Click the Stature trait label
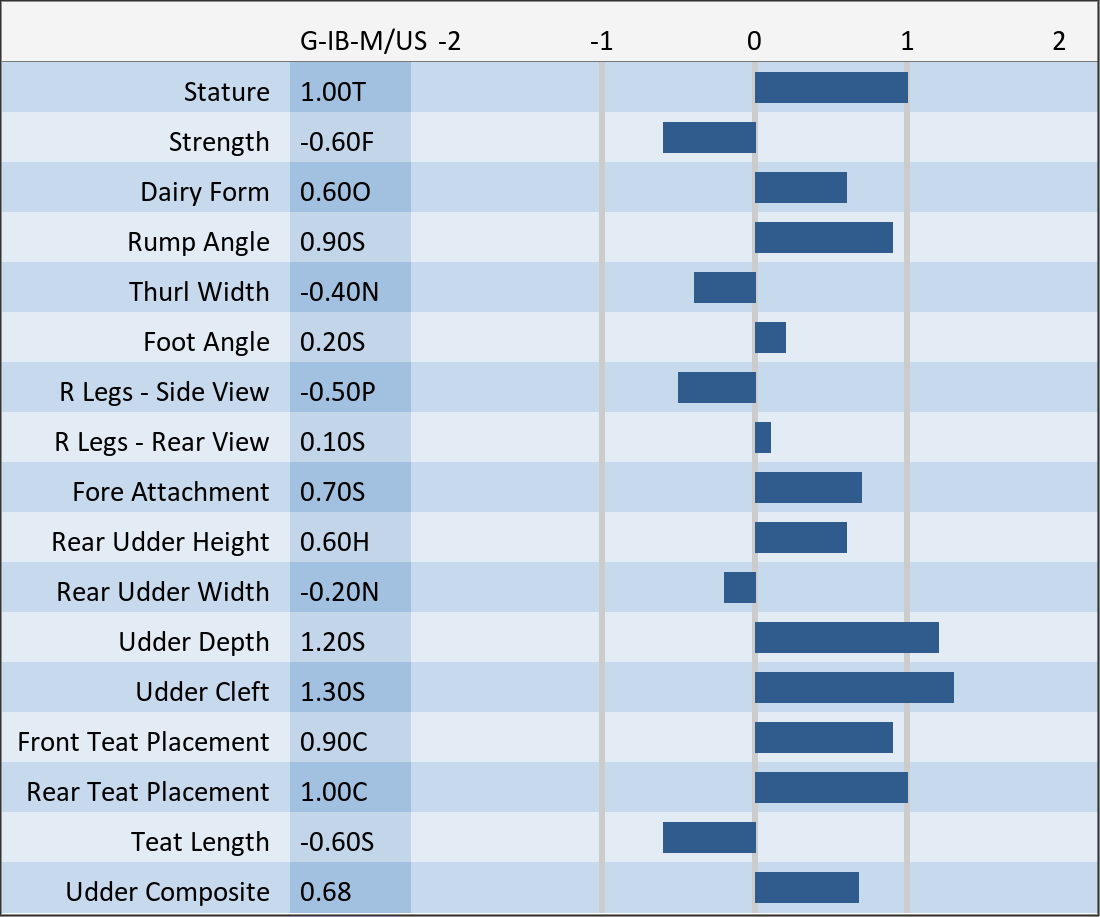Image resolution: width=1100 pixels, height=917 pixels. [x=226, y=92]
